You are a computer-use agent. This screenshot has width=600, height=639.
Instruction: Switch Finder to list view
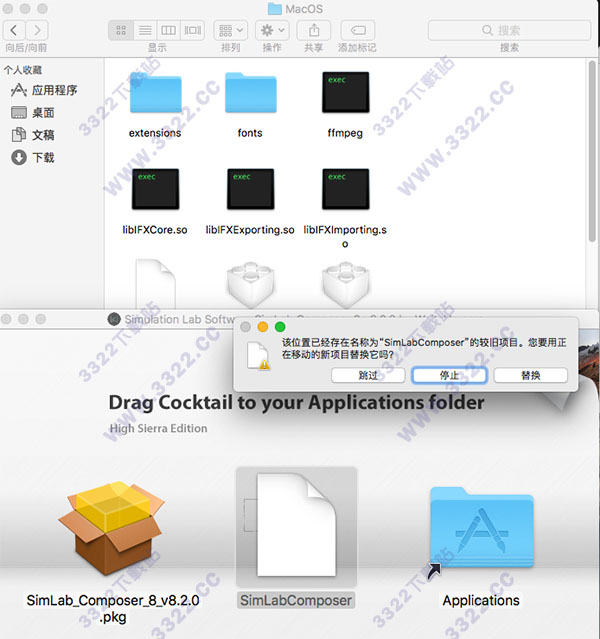pyautogui.click(x=145, y=30)
